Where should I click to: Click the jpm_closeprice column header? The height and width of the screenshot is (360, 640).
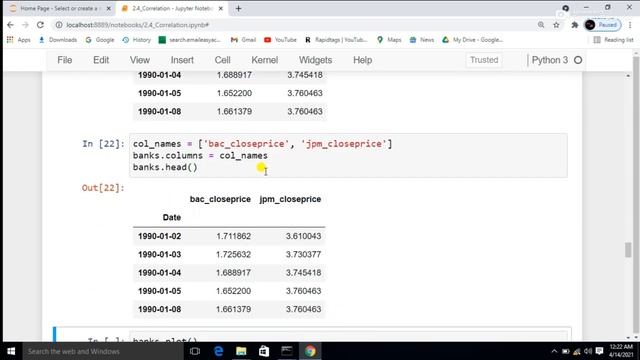point(290,199)
